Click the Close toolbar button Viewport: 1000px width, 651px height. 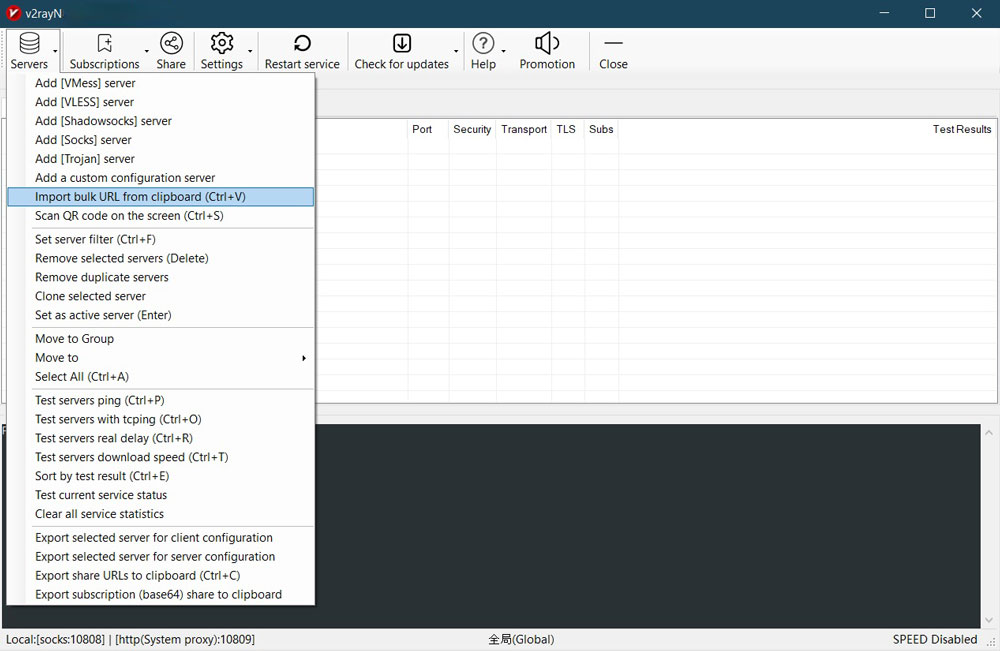(613, 43)
